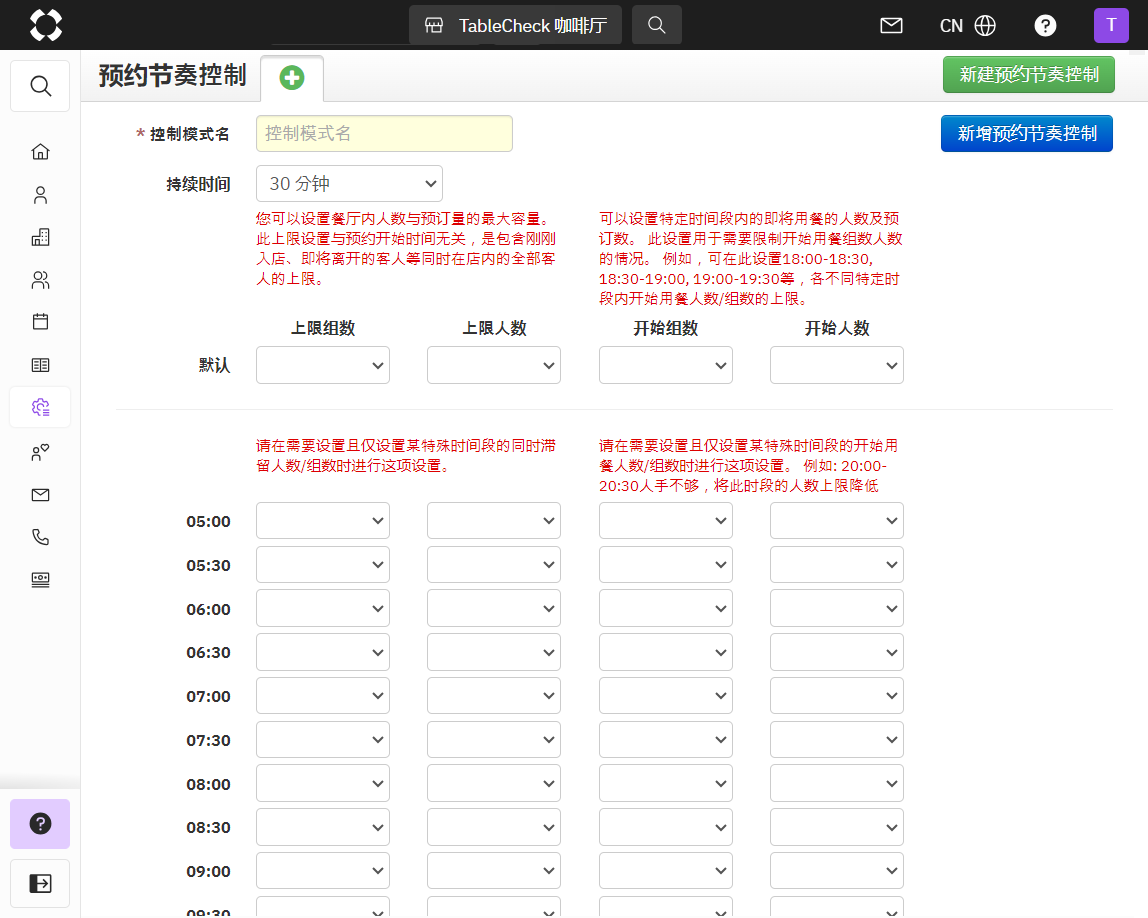This screenshot has height=918, width=1148.
Task: Open the 09:00 开始人数 dropdown
Action: tap(837, 870)
